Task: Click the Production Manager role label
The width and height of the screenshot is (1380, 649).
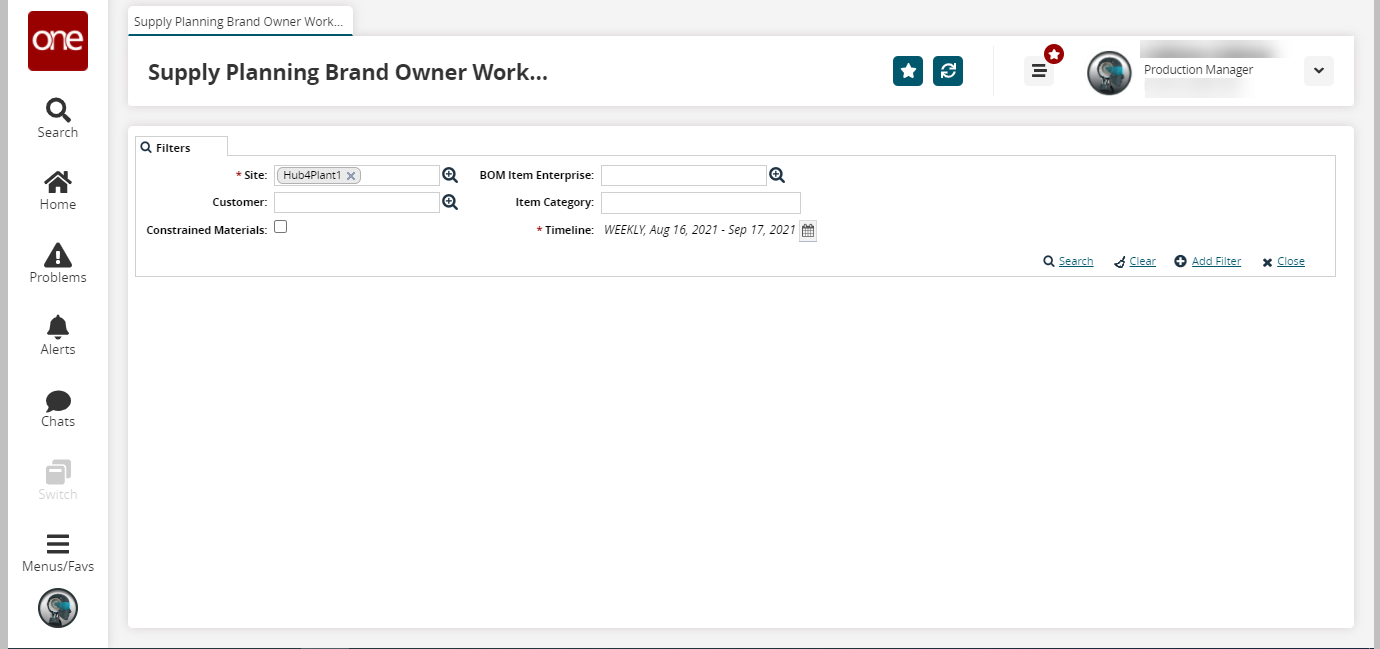Action: tap(1198, 70)
